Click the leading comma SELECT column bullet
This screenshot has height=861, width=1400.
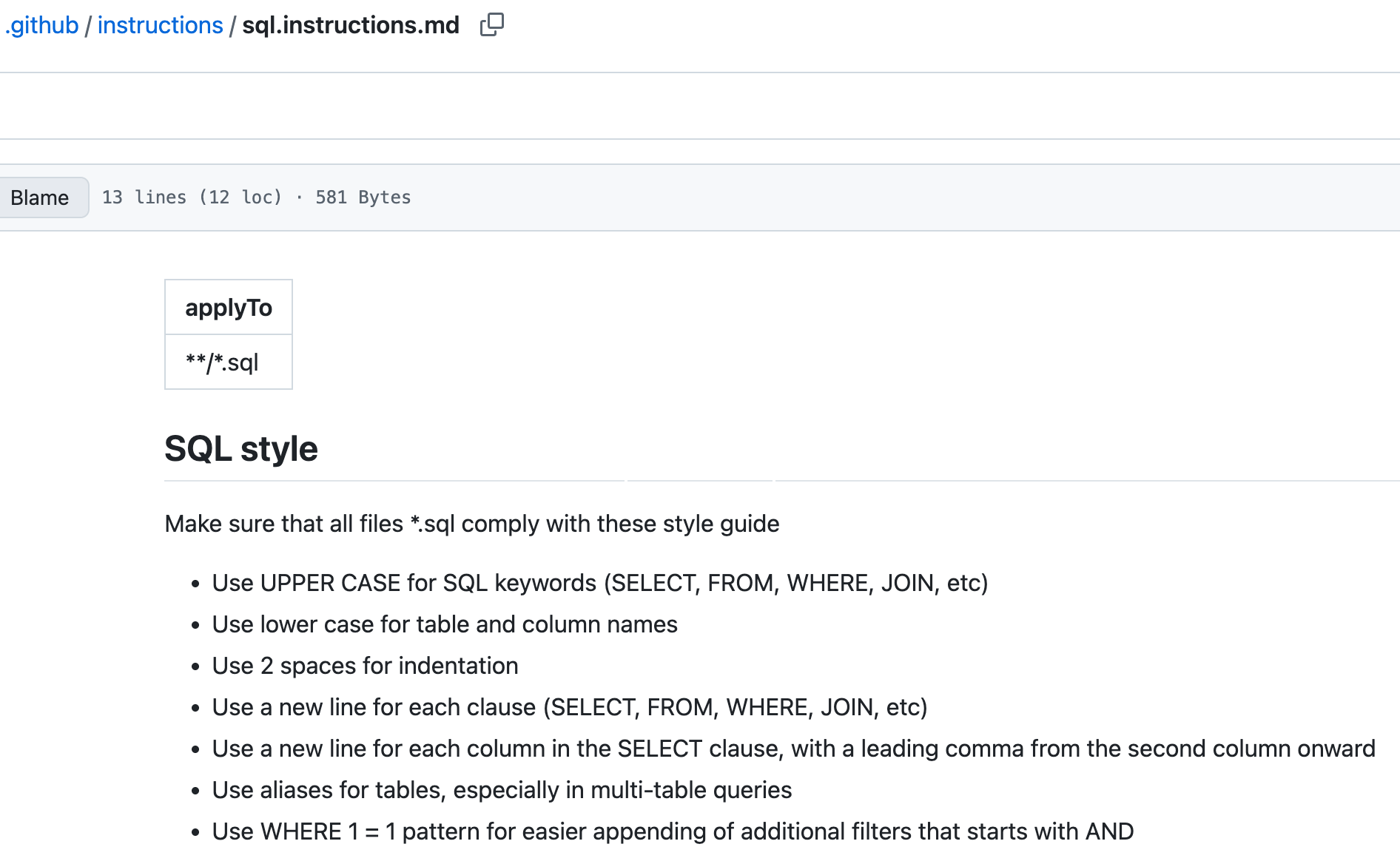[x=793, y=749]
